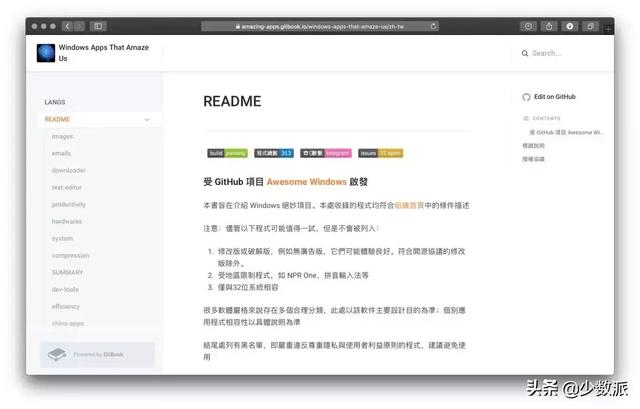Follow the Awesome Windows heading link

pyautogui.click(x=307, y=182)
